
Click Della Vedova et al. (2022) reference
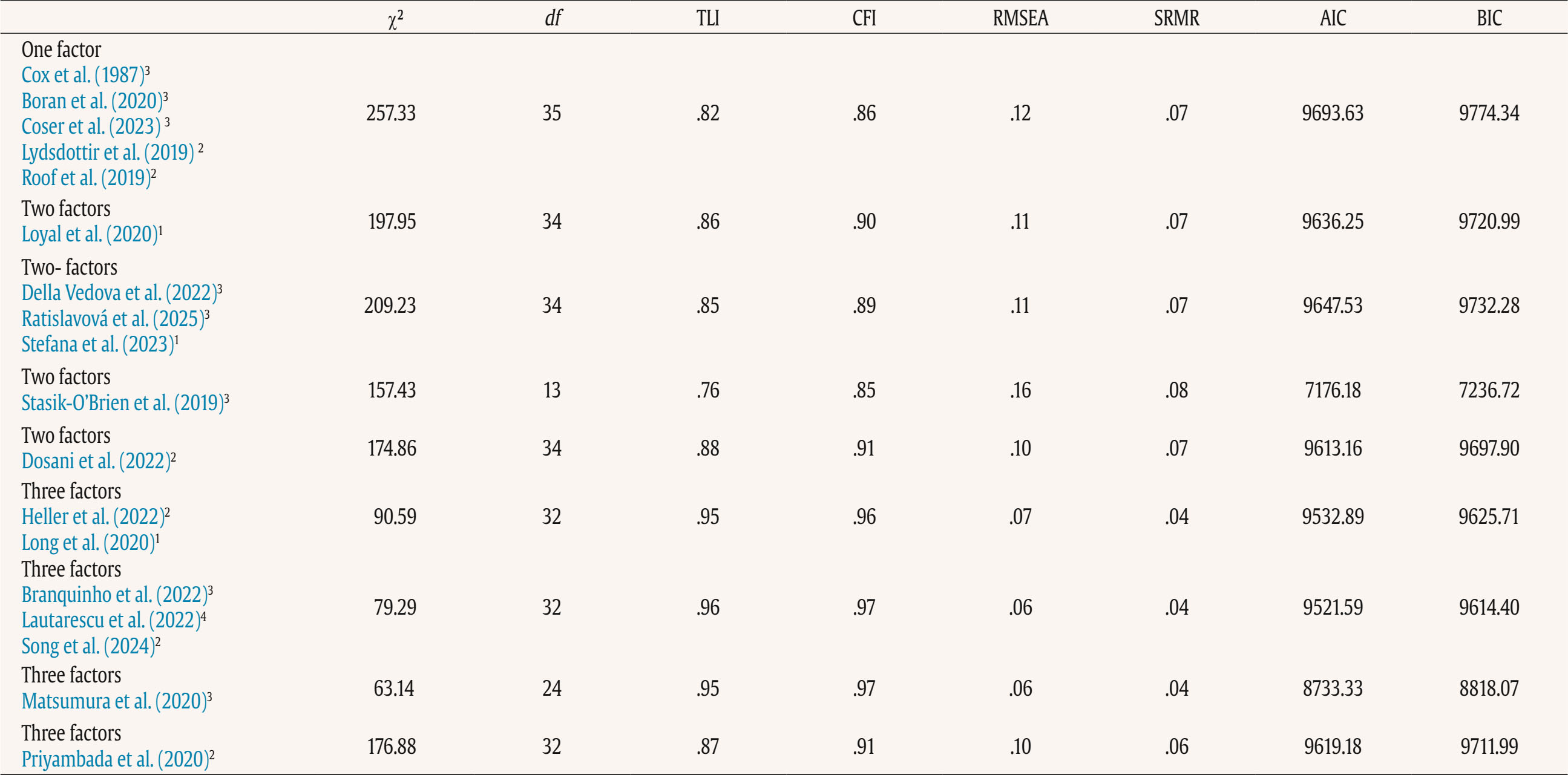[119, 293]
